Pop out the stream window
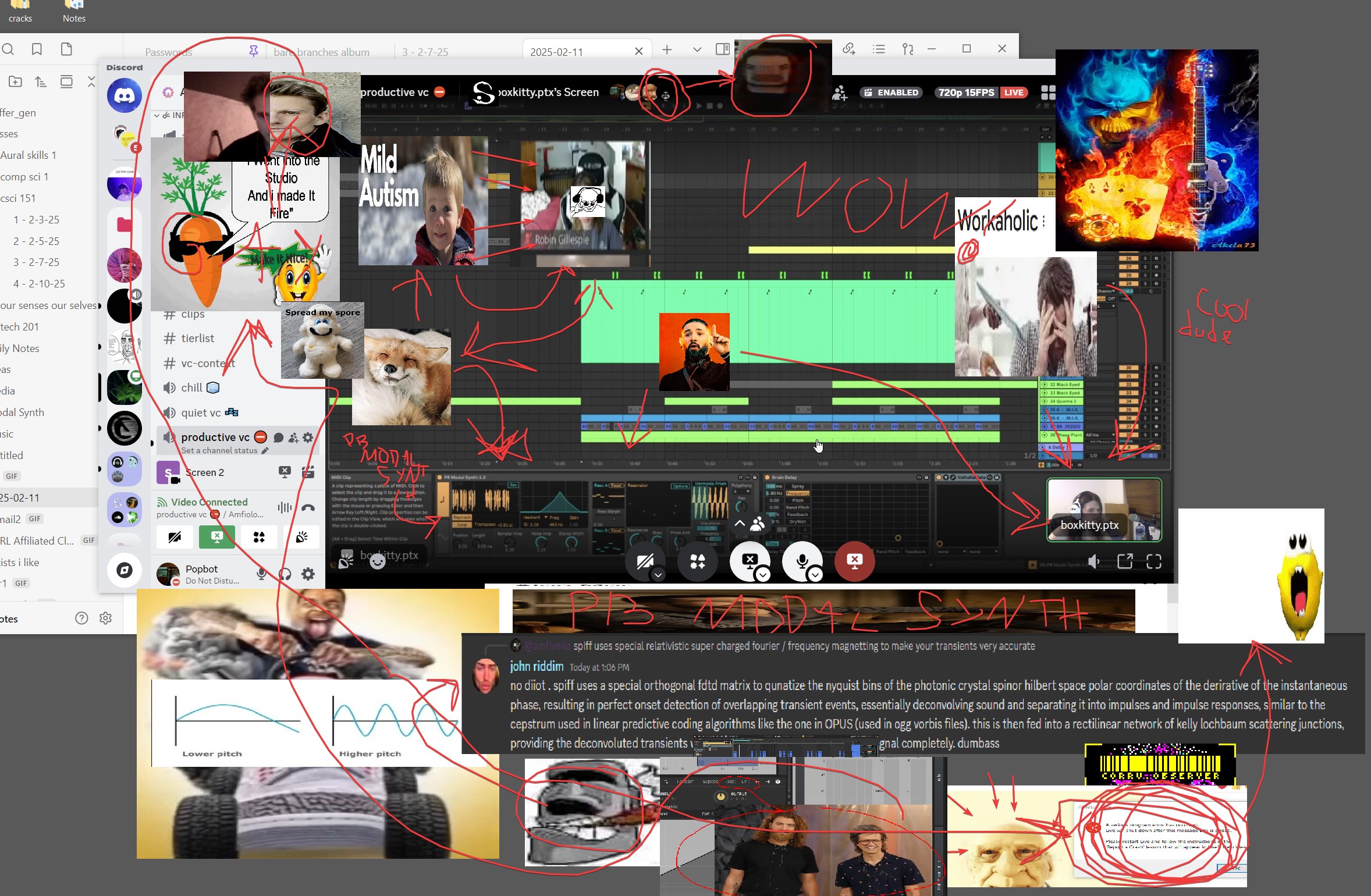 (1125, 561)
